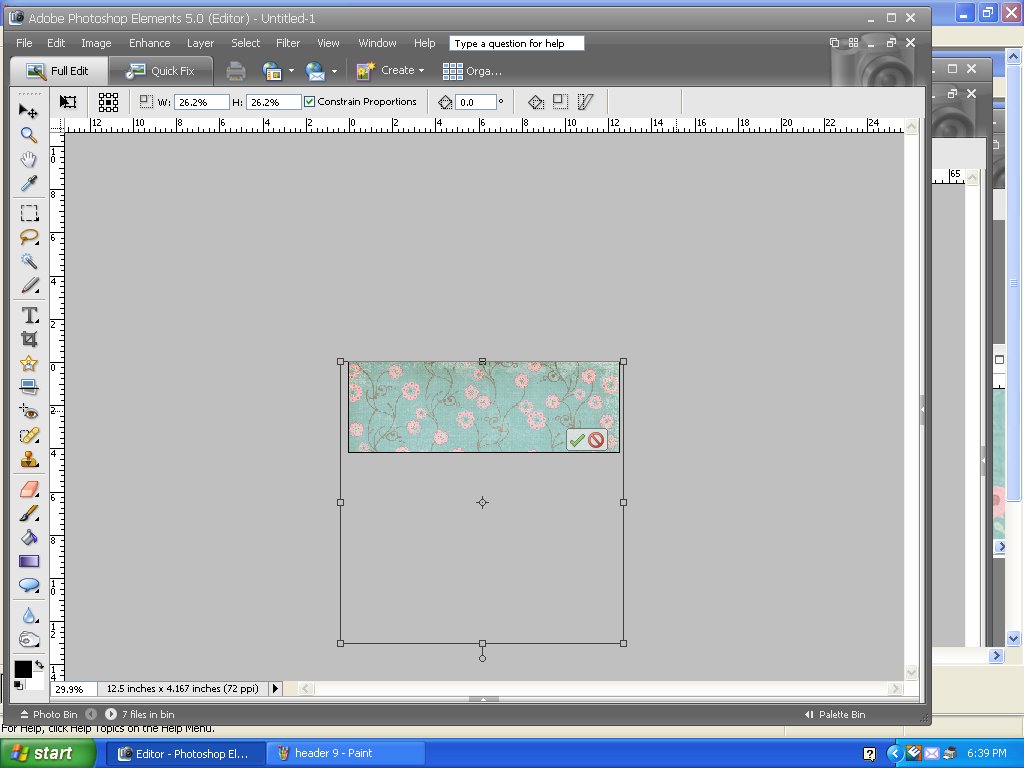
Task: Click the foreground black color swatch
Action: 23,669
